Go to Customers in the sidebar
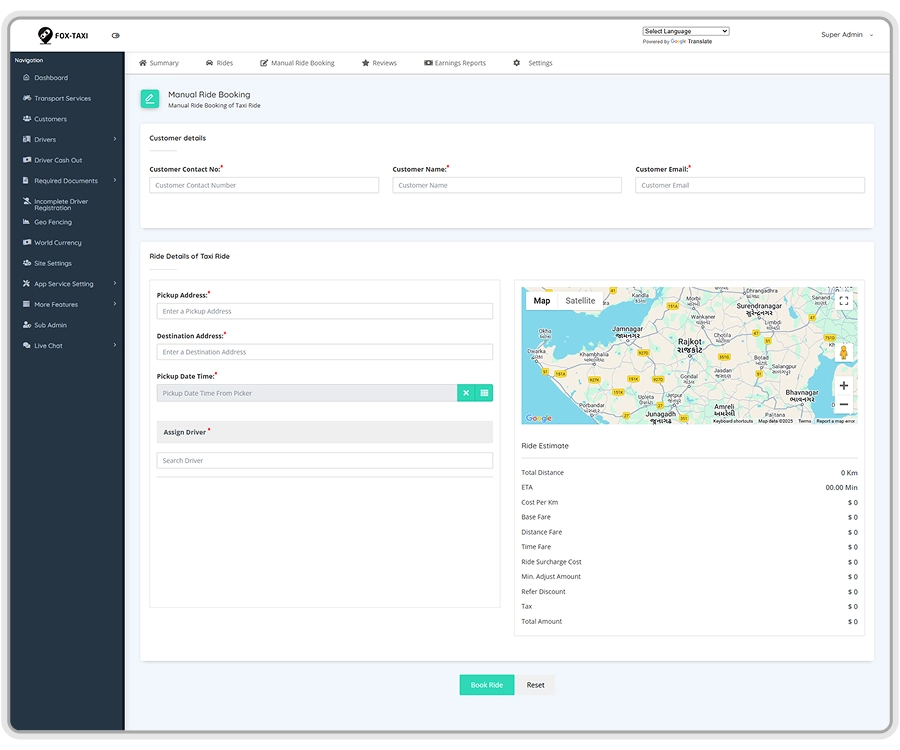 50,119
